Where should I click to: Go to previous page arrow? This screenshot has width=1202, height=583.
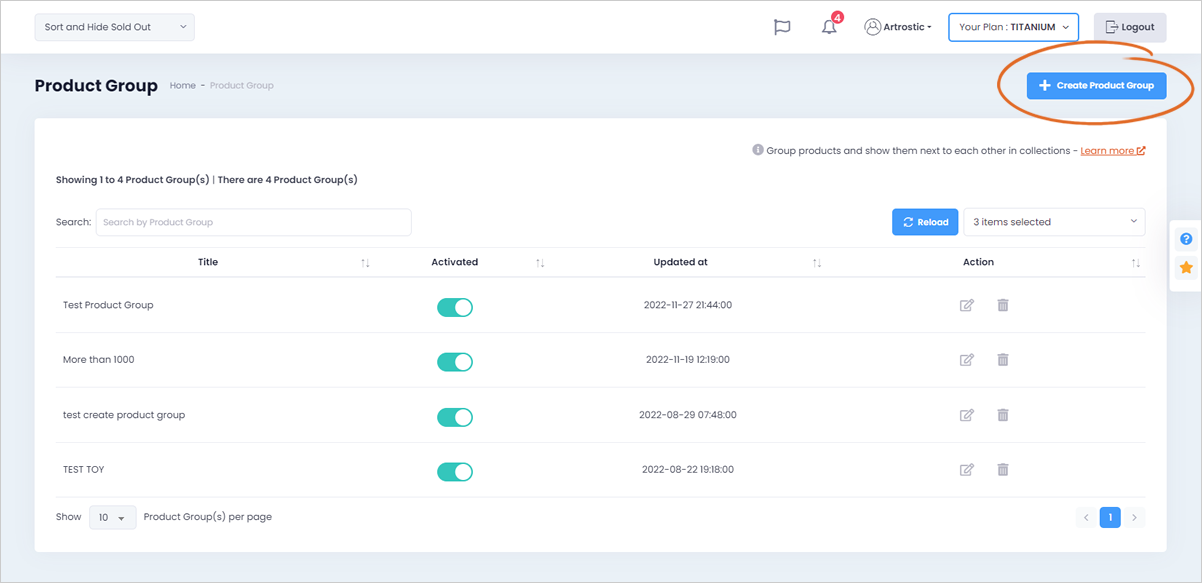point(1086,517)
